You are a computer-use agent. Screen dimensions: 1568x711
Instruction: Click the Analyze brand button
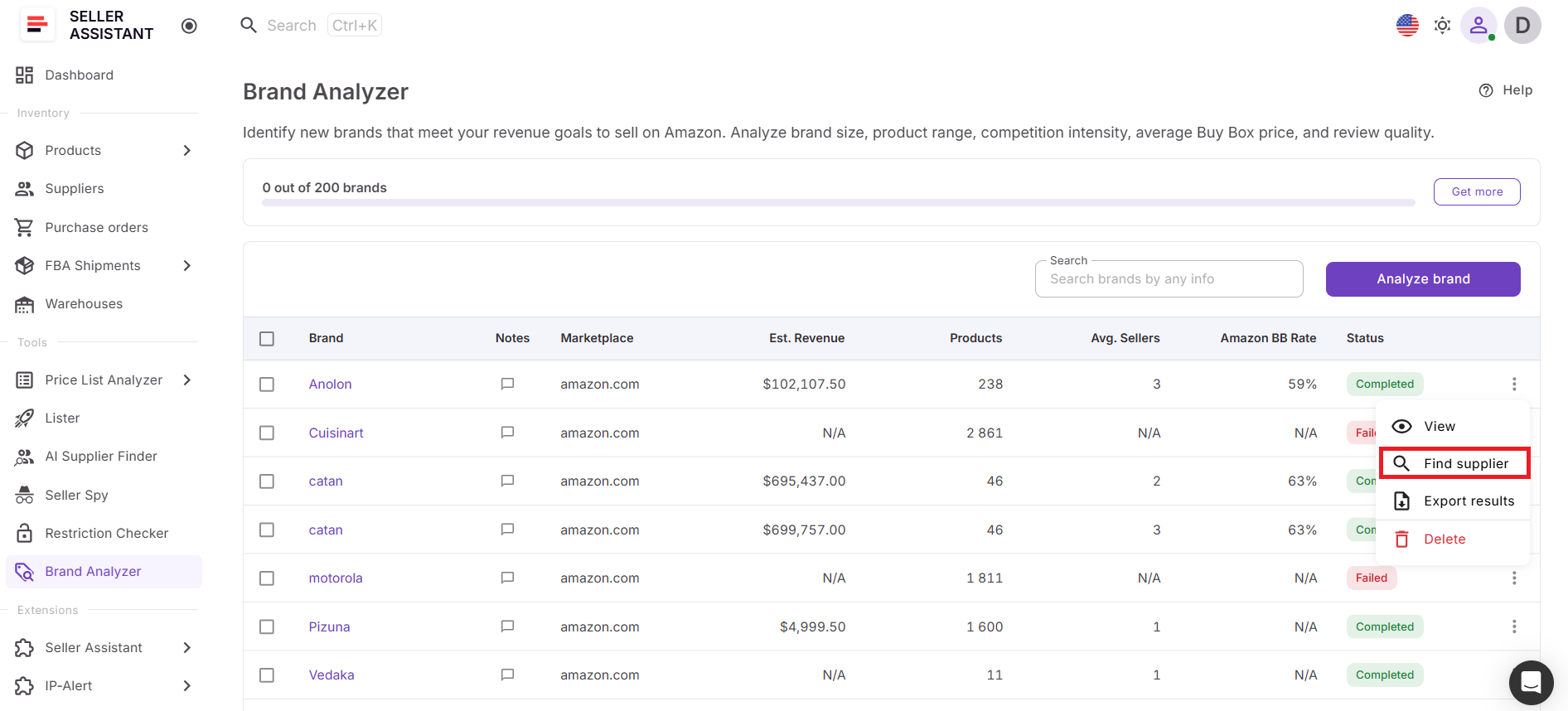(1423, 279)
